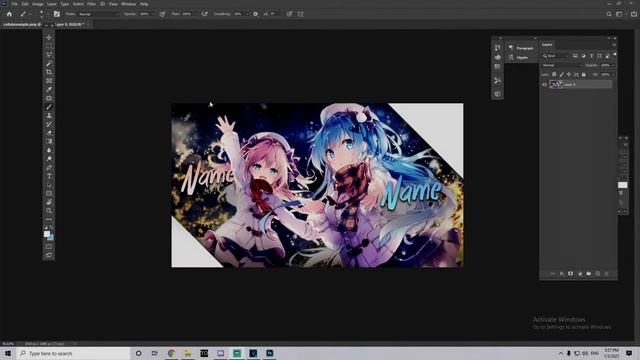640x360 pixels.
Task: Create new group folder in Layers panel
Action: pyautogui.click(x=589, y=273)
